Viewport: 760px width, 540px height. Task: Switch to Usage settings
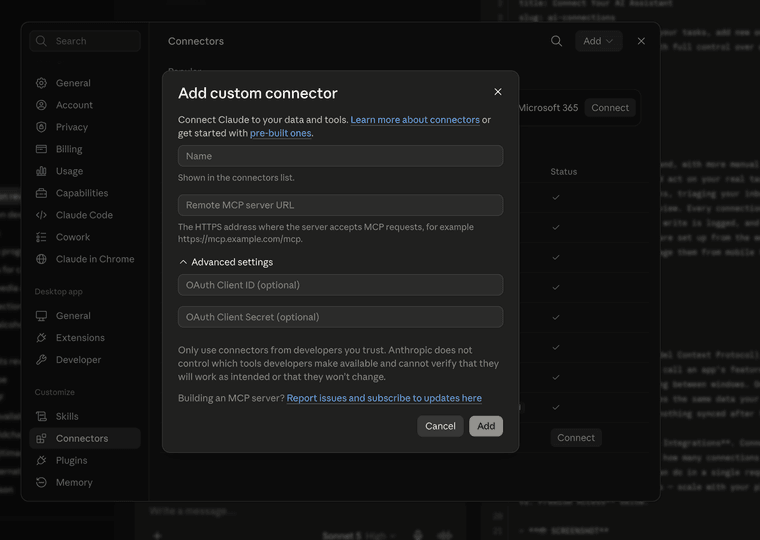85,171
